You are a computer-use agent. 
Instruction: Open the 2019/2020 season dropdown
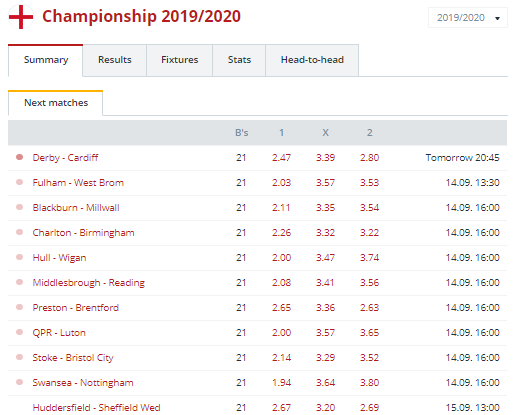[468, 18]
